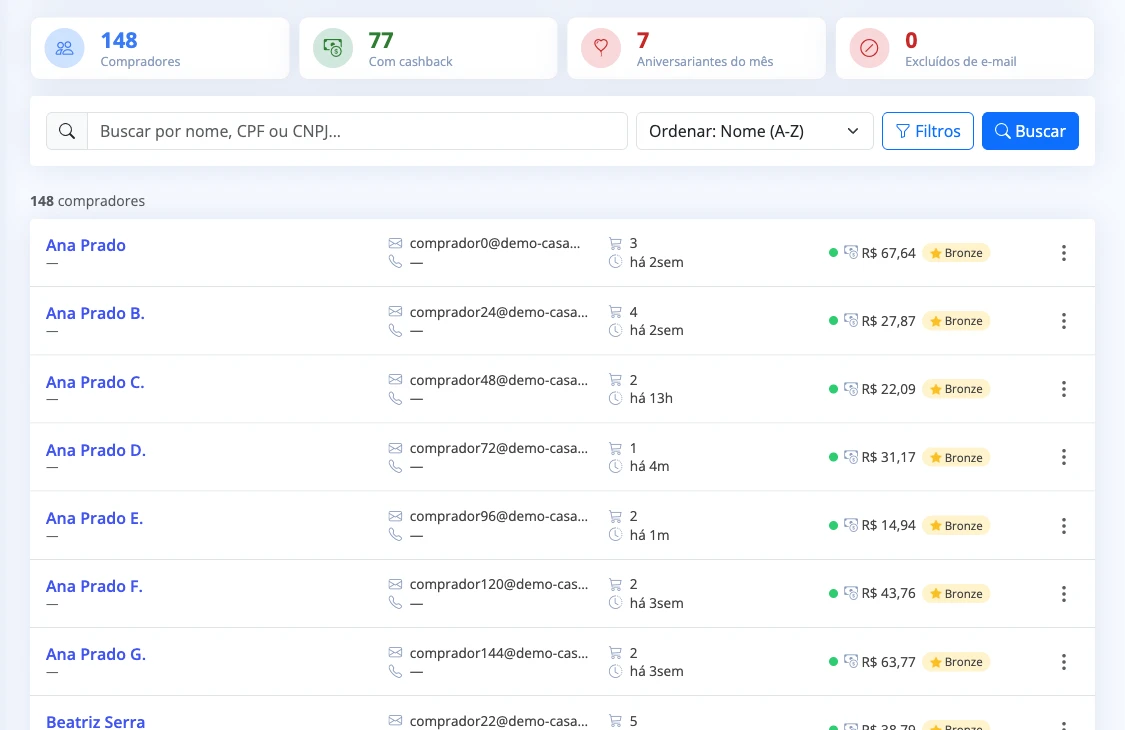
Task: Click the email comprador72@demo-casa...
Action: [499, 448]
